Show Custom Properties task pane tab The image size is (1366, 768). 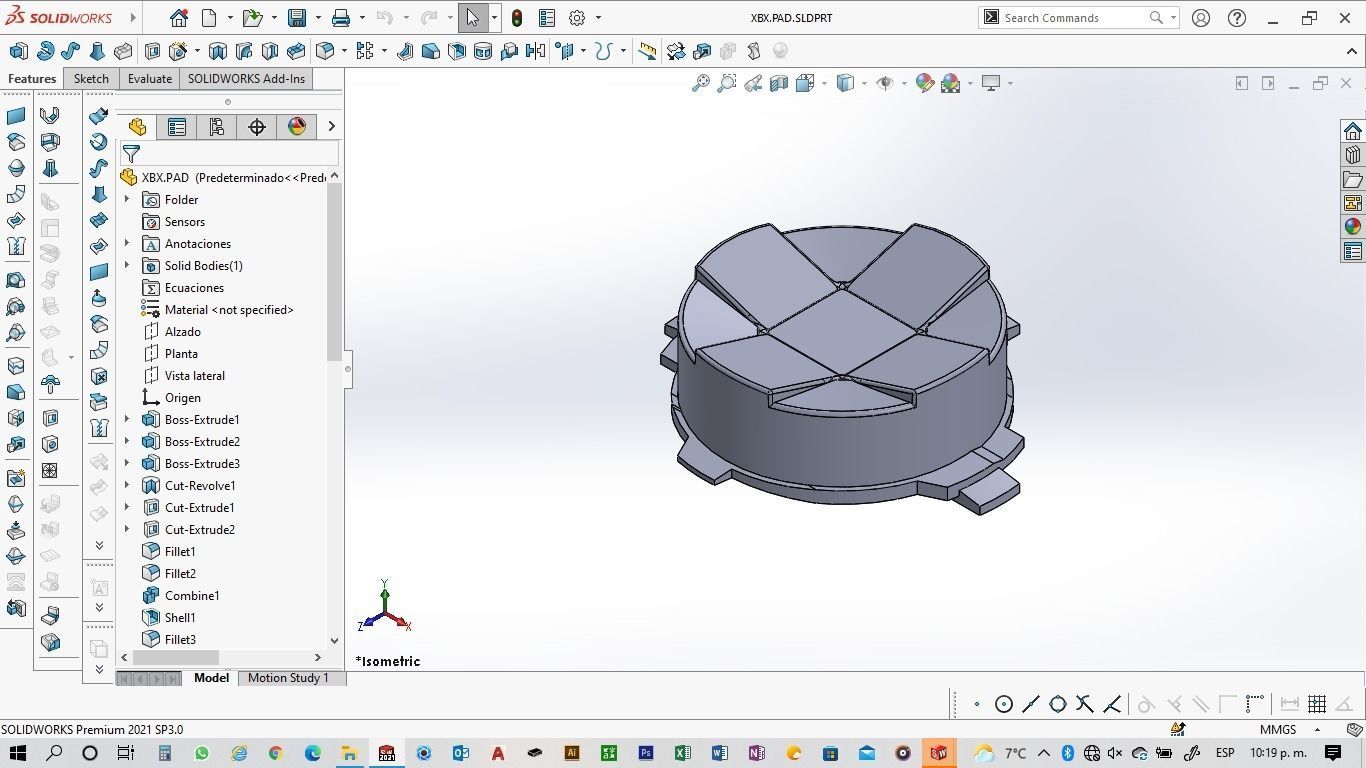point(1353,251)
